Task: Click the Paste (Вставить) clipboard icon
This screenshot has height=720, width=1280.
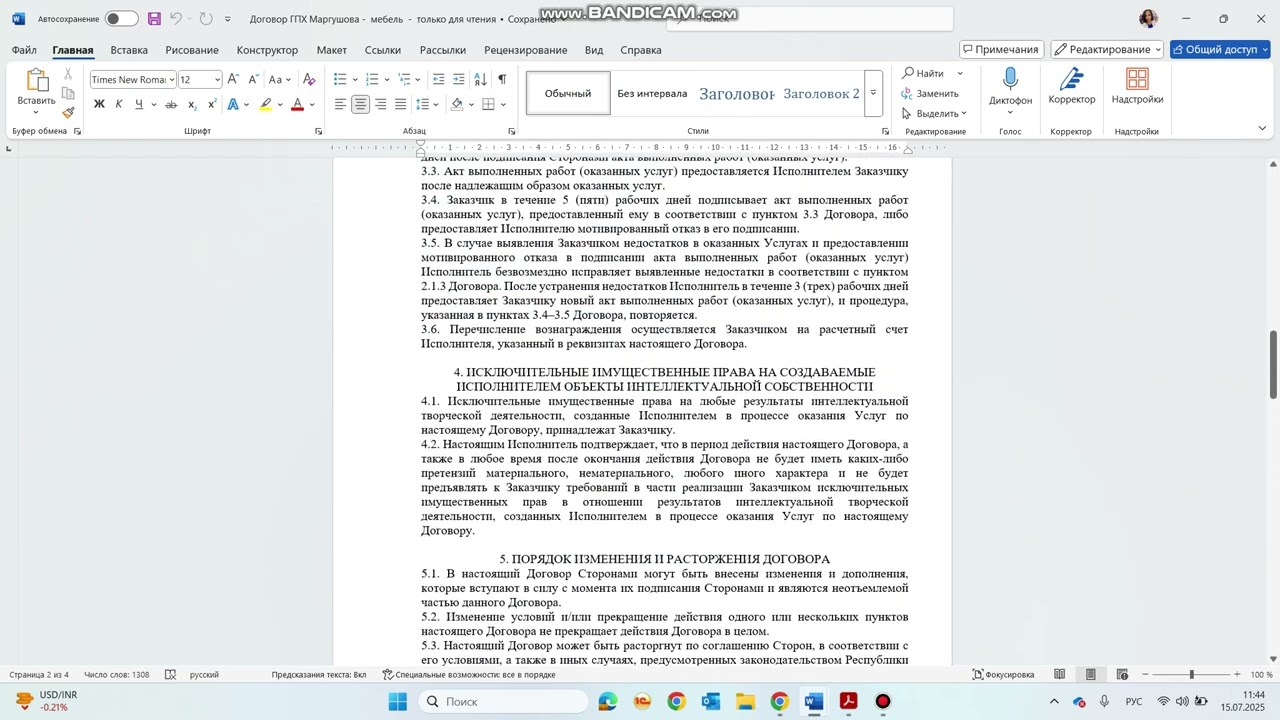Action: coord(36,80)
